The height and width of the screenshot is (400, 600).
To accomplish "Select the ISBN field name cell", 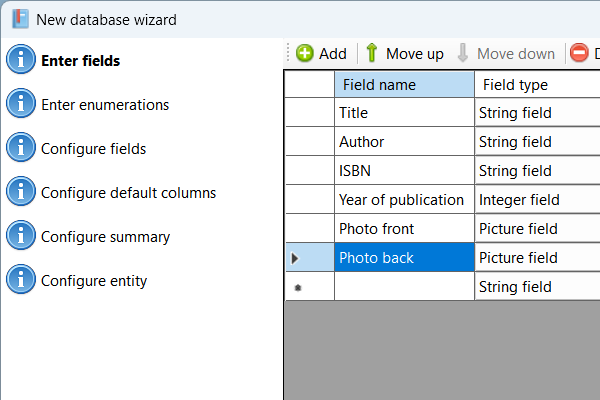I will 404,171.
